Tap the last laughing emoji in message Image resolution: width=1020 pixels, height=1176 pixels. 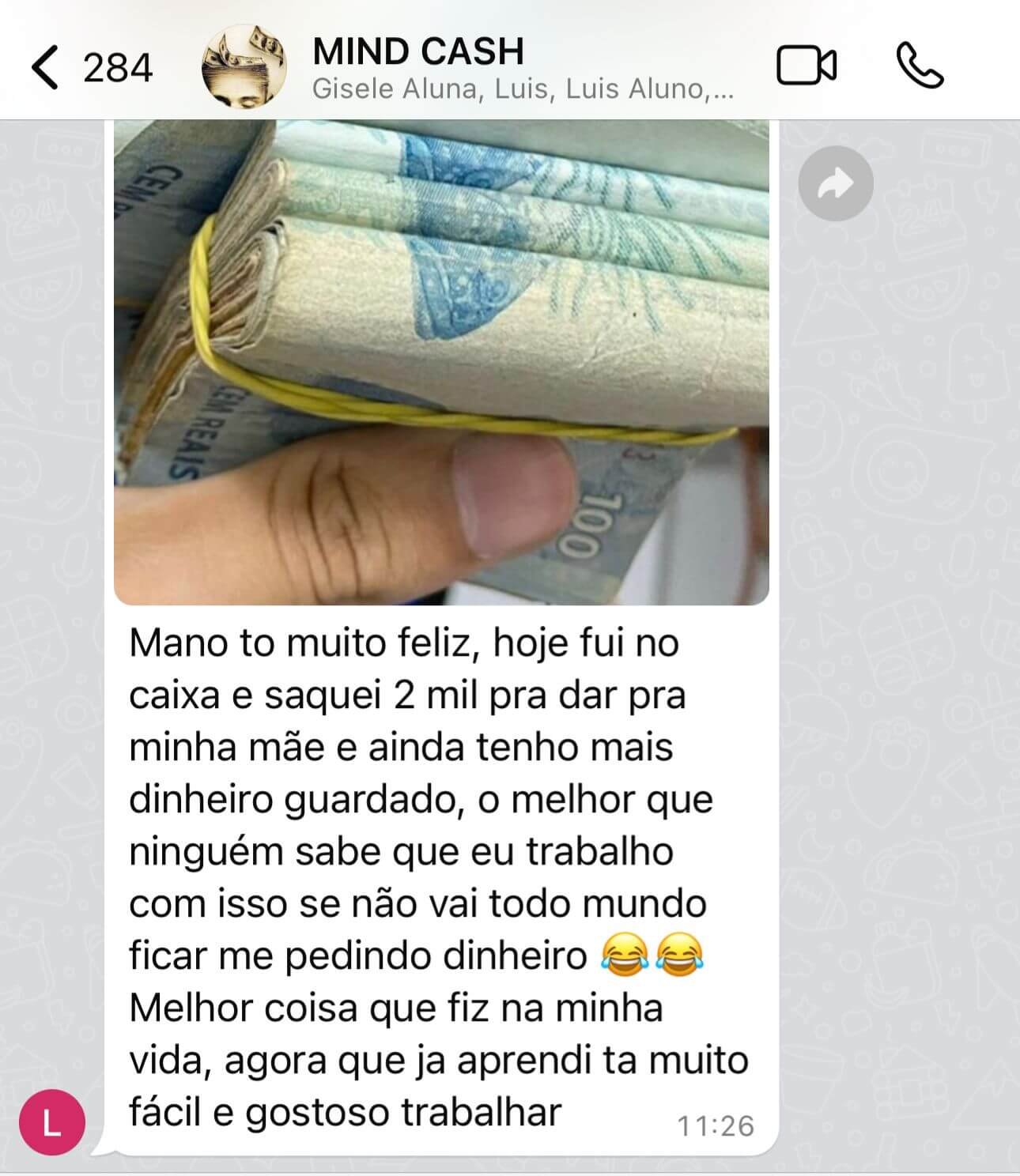coord(680,955)
